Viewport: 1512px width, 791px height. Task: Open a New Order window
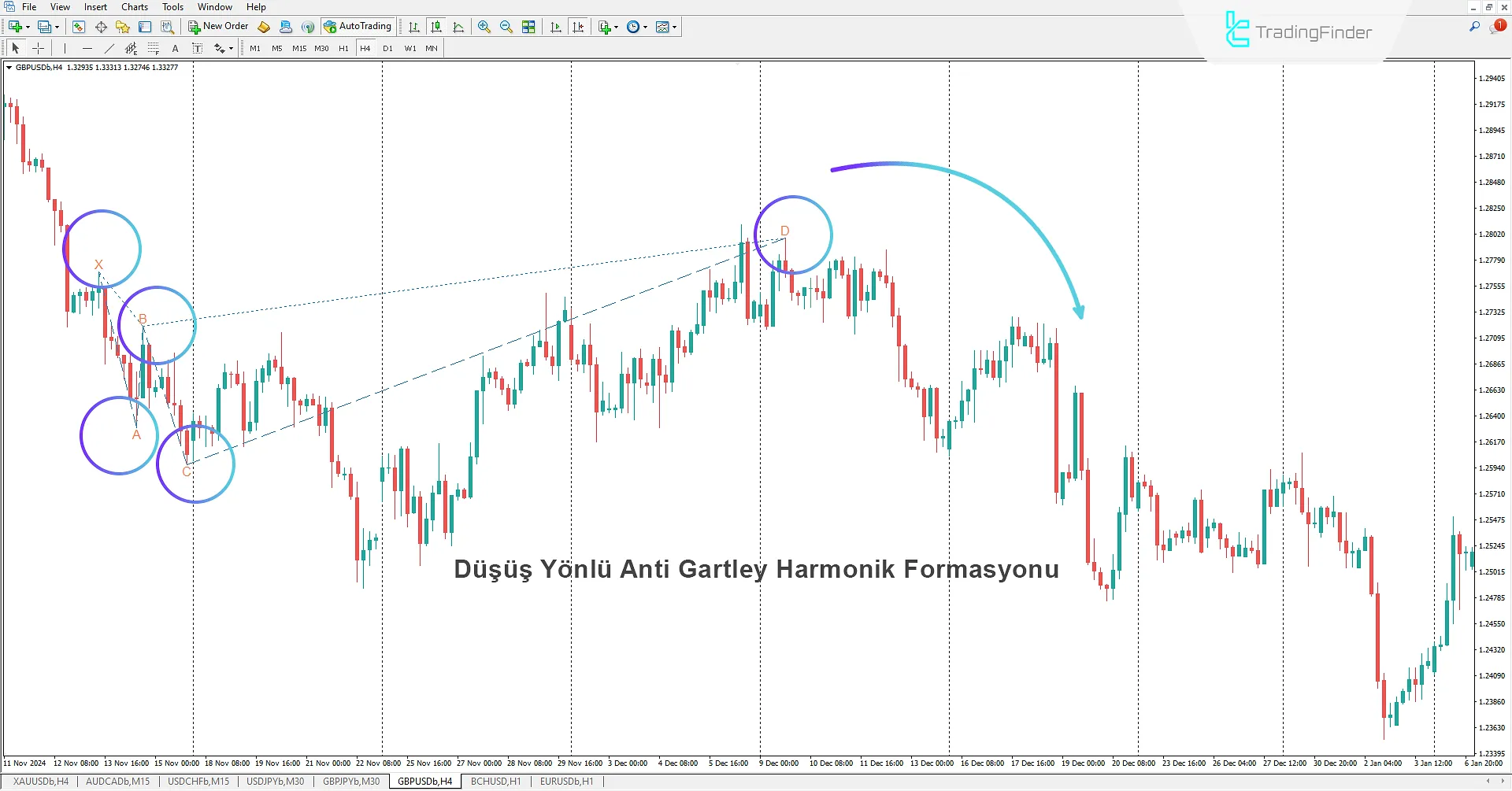[218, 26]
